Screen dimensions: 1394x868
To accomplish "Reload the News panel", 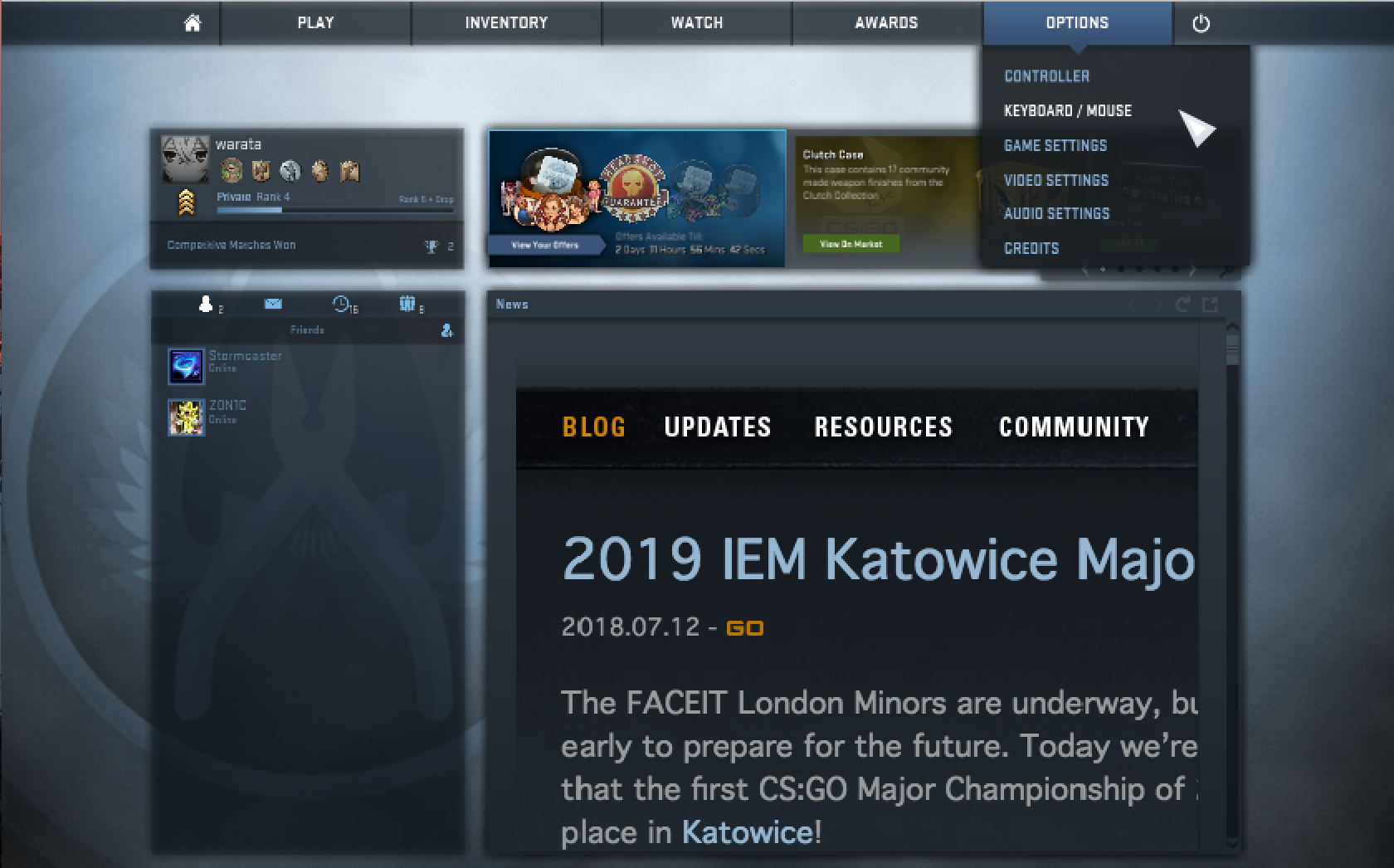I will tap(1182, 305).
